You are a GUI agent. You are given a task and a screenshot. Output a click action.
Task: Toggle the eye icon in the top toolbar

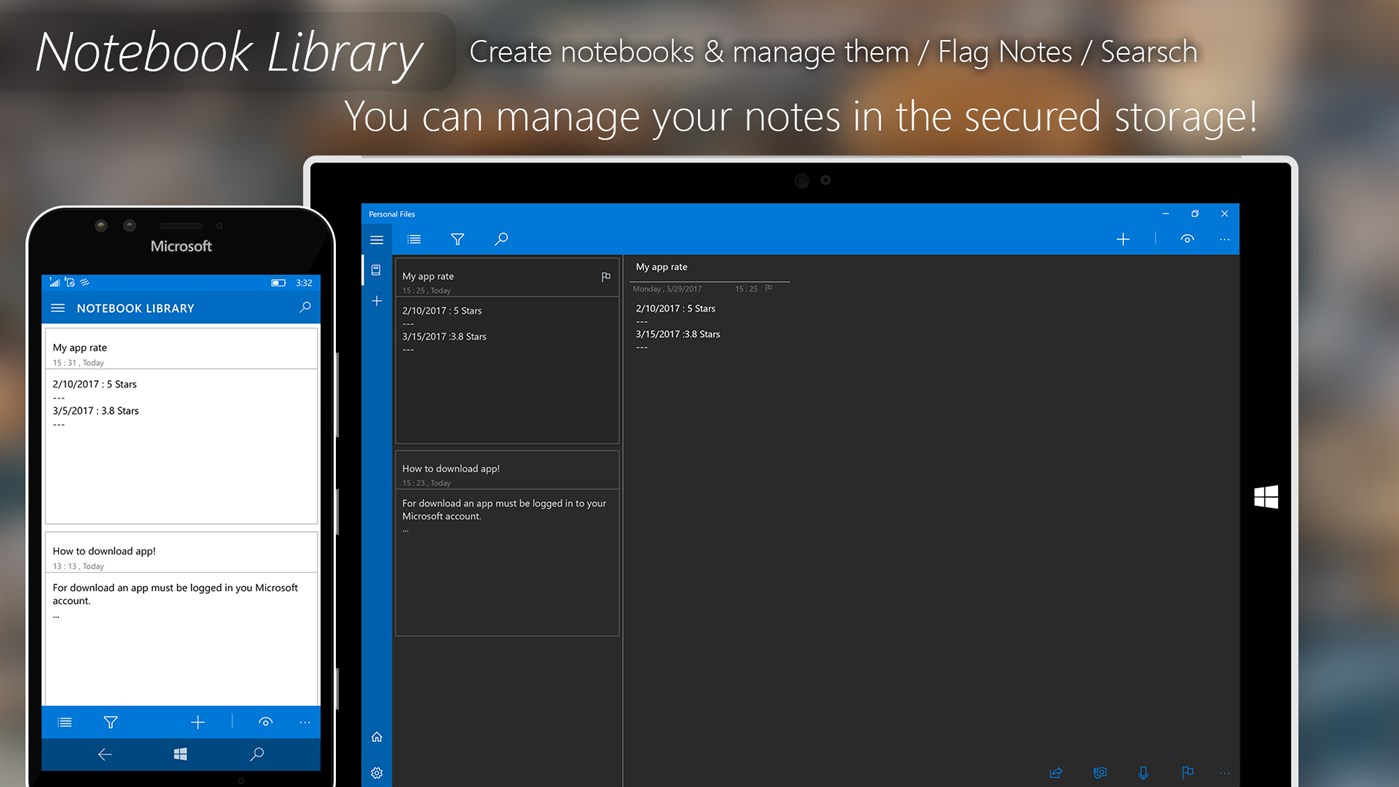pos(1187,239)
